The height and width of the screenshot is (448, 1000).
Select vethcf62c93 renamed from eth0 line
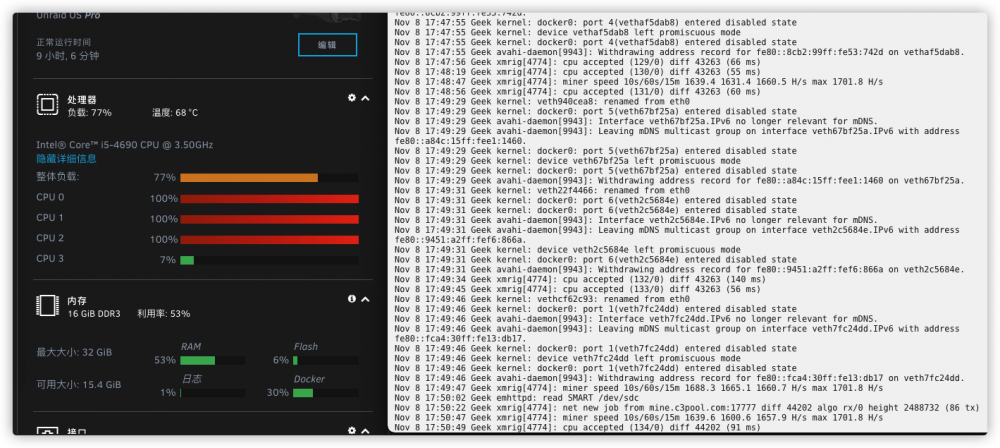point(541,299)
